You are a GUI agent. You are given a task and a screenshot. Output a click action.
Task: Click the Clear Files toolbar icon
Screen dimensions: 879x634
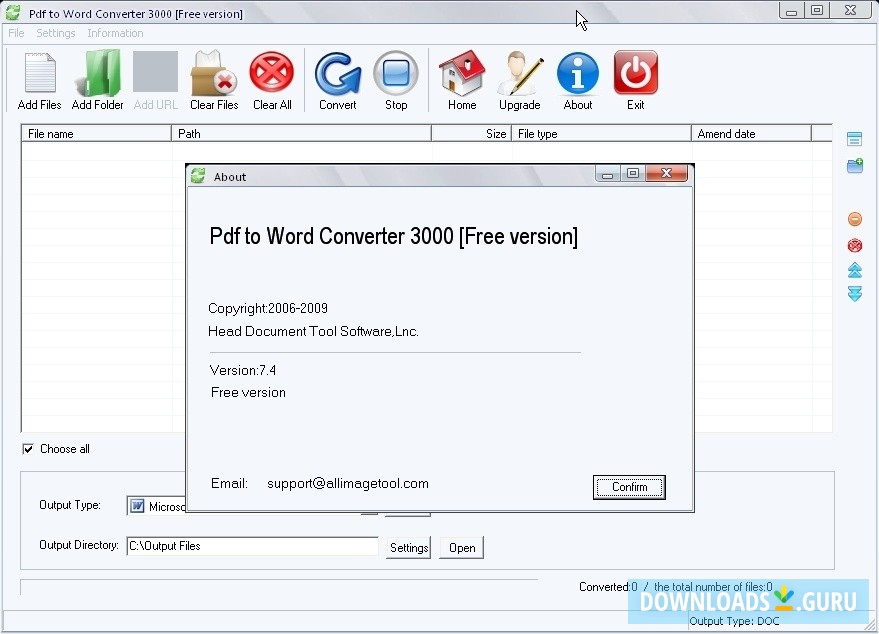pyautogui.click(x=214, y=80)
